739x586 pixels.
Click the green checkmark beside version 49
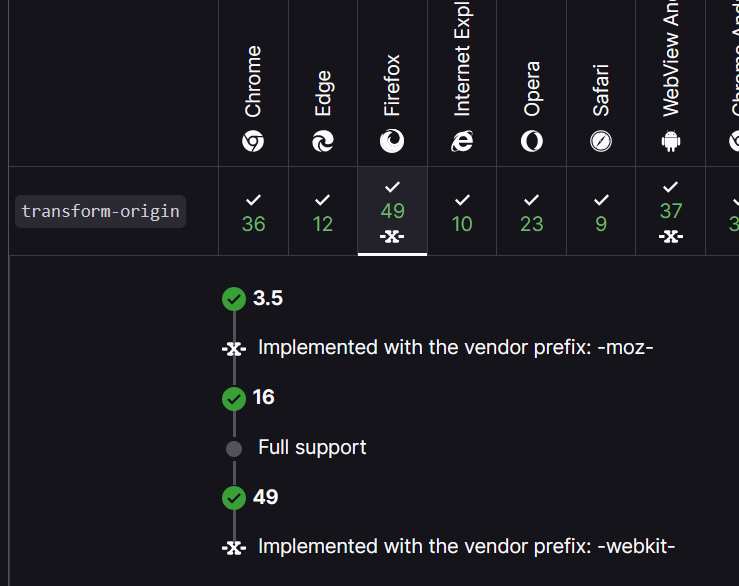(x=234, y=497)
